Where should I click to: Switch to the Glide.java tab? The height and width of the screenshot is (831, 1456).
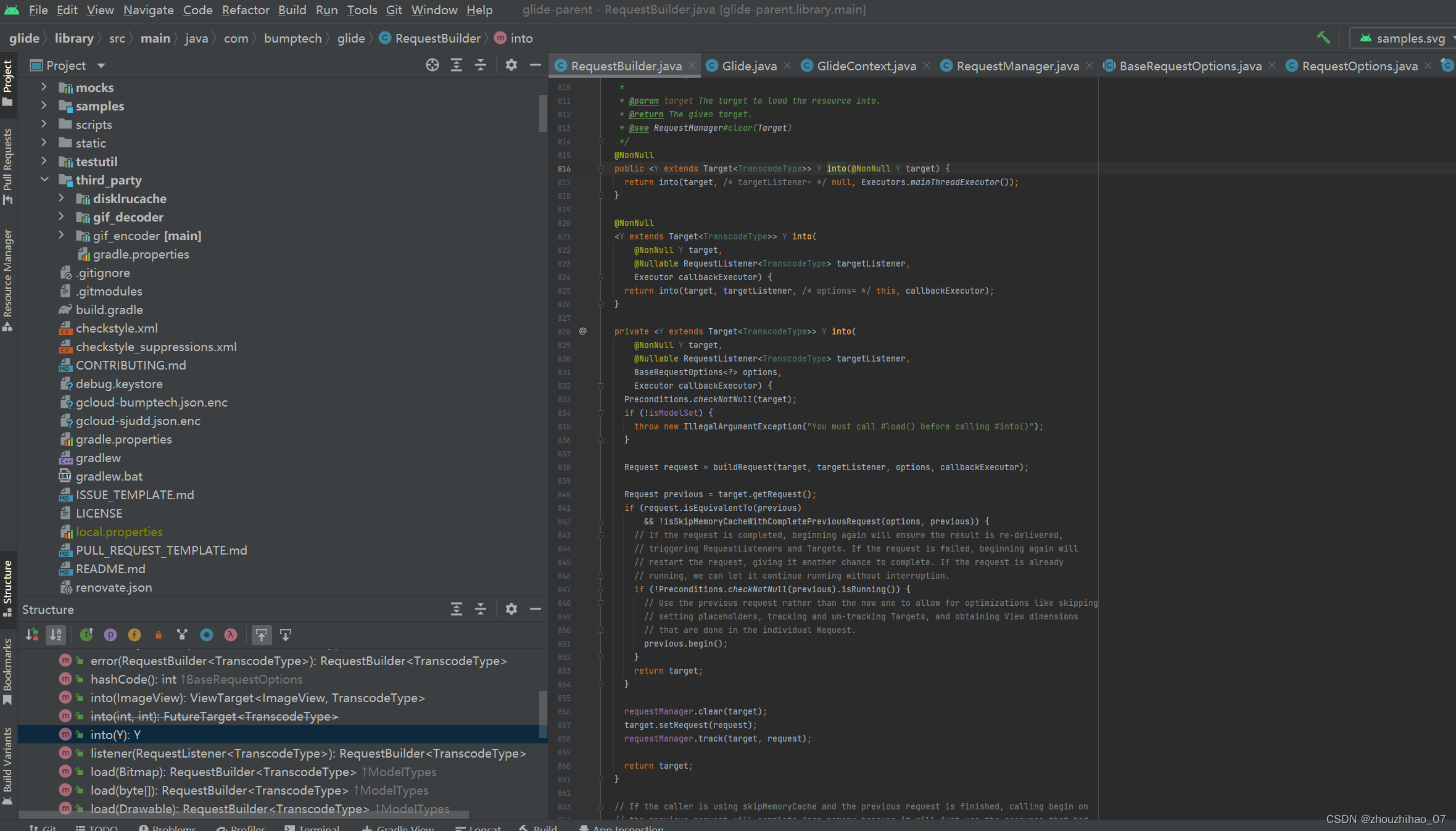click(749, 66)
